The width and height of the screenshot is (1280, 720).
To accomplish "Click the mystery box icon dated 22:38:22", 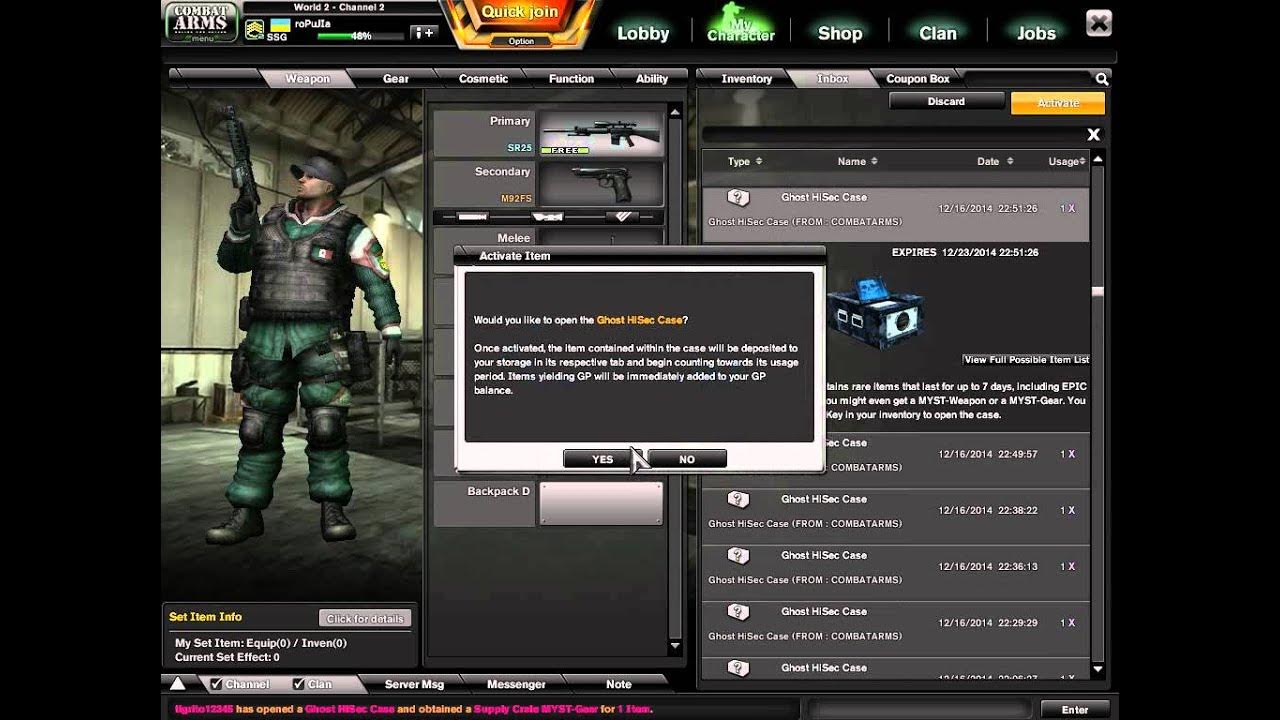I will coord(738,499).
